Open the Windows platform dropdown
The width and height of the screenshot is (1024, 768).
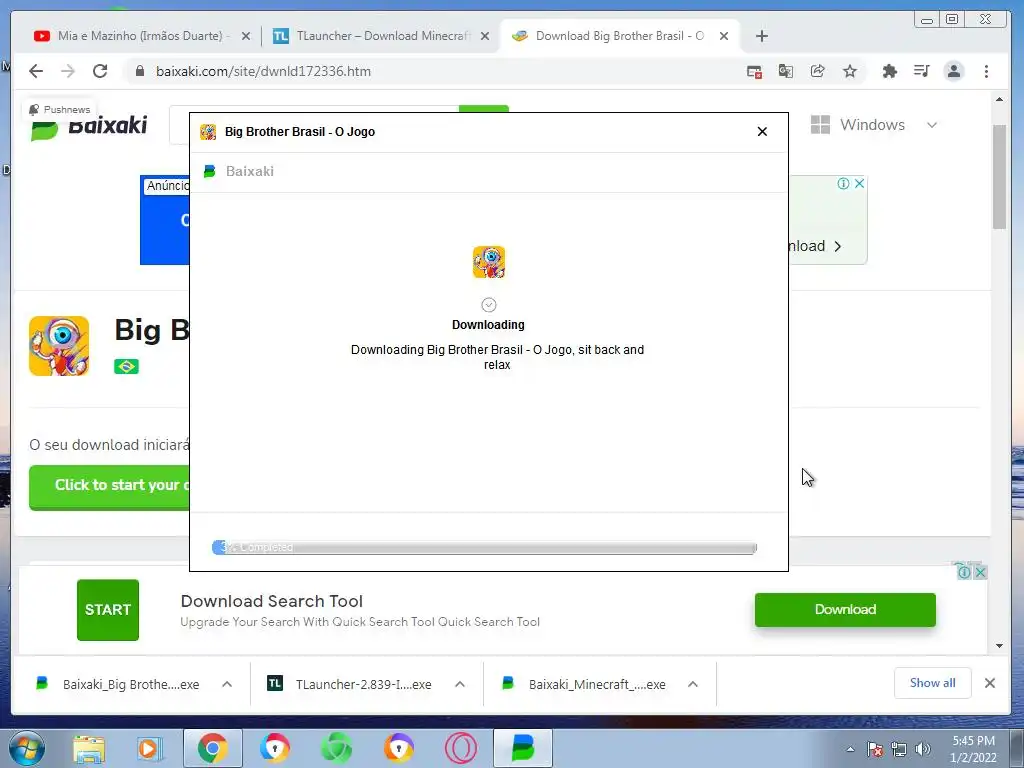(x=873, y=125)
